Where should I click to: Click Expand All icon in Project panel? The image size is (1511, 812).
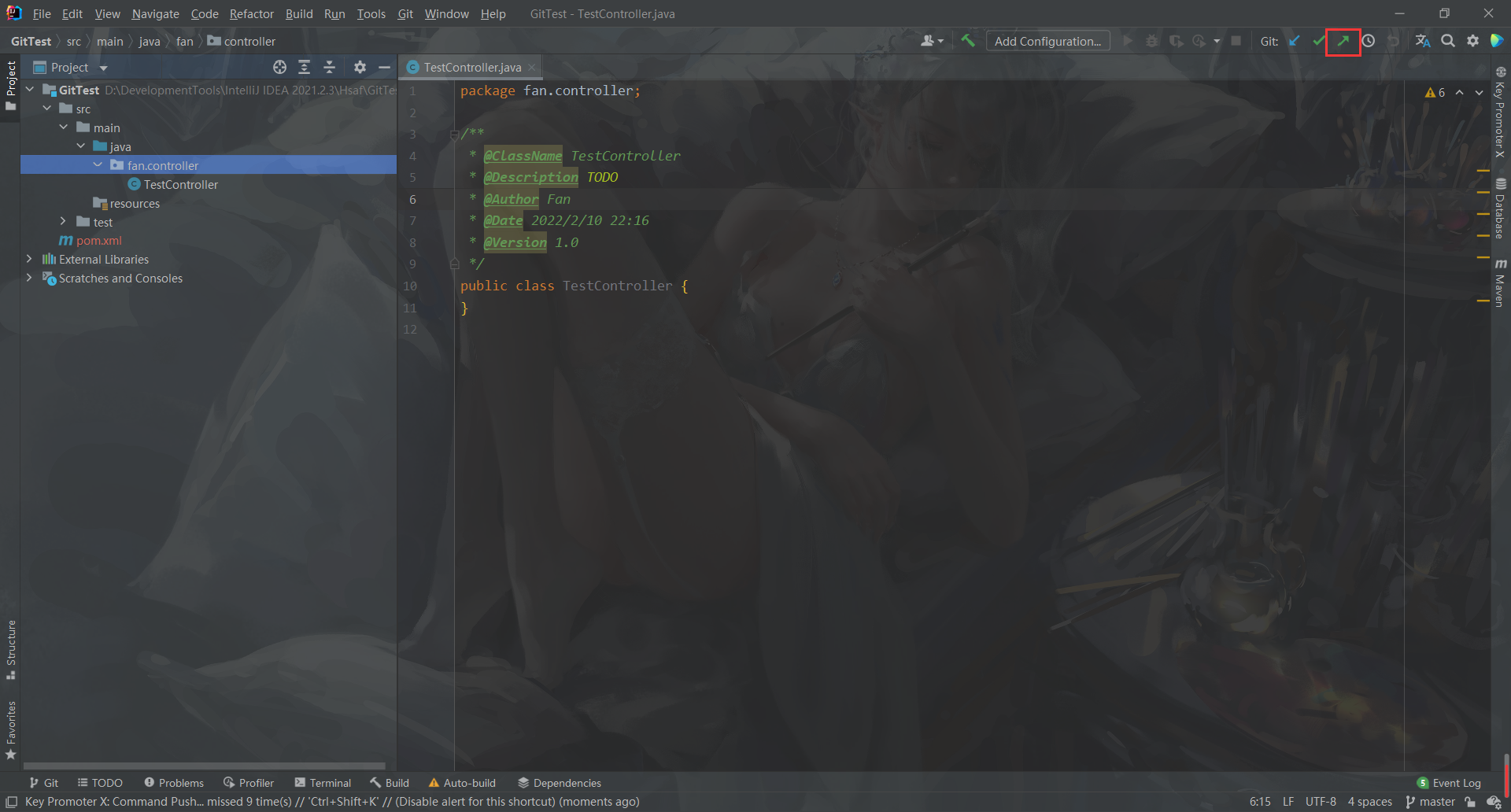(305, 68)
